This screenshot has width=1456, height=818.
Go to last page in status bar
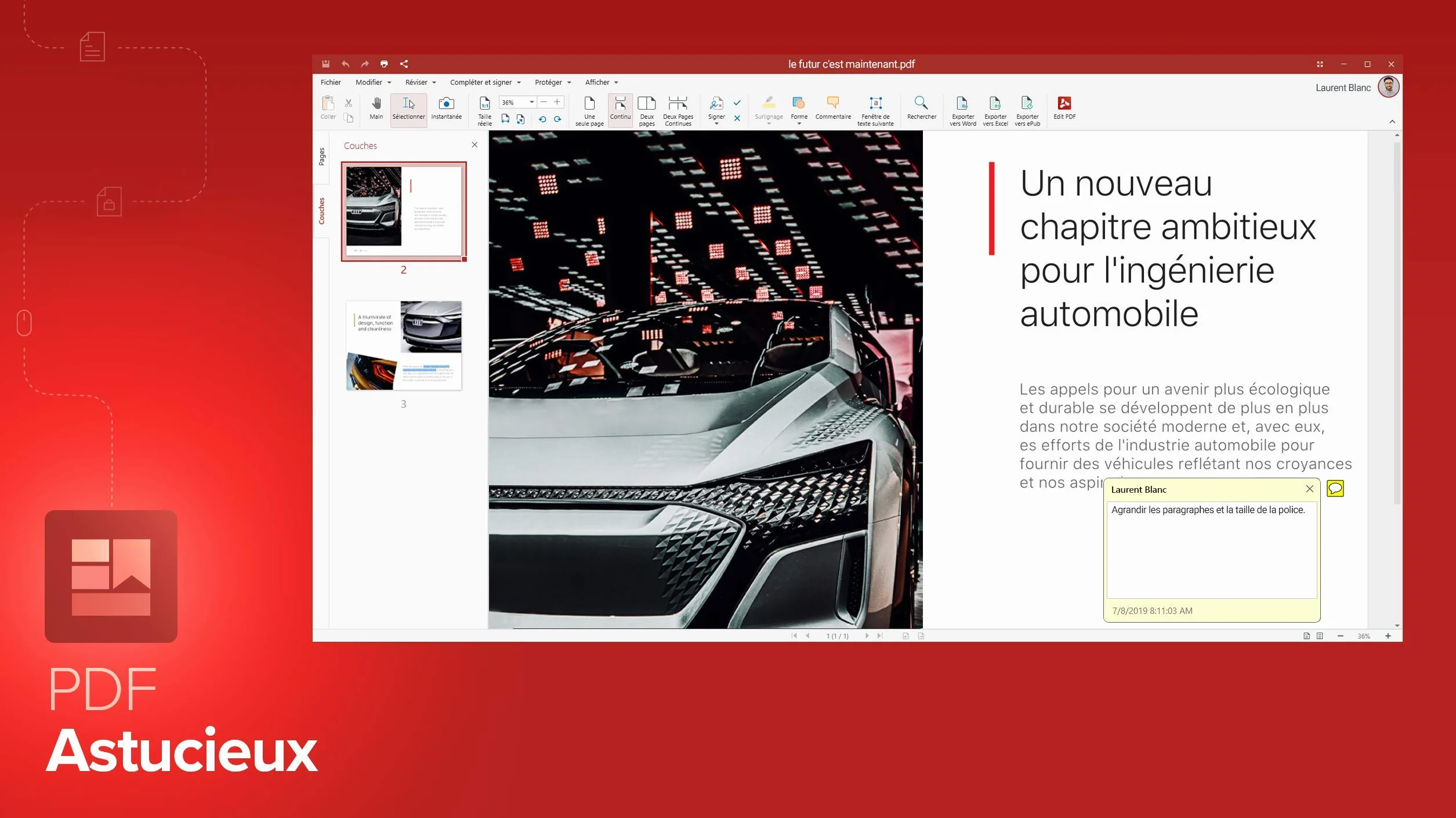880,635
